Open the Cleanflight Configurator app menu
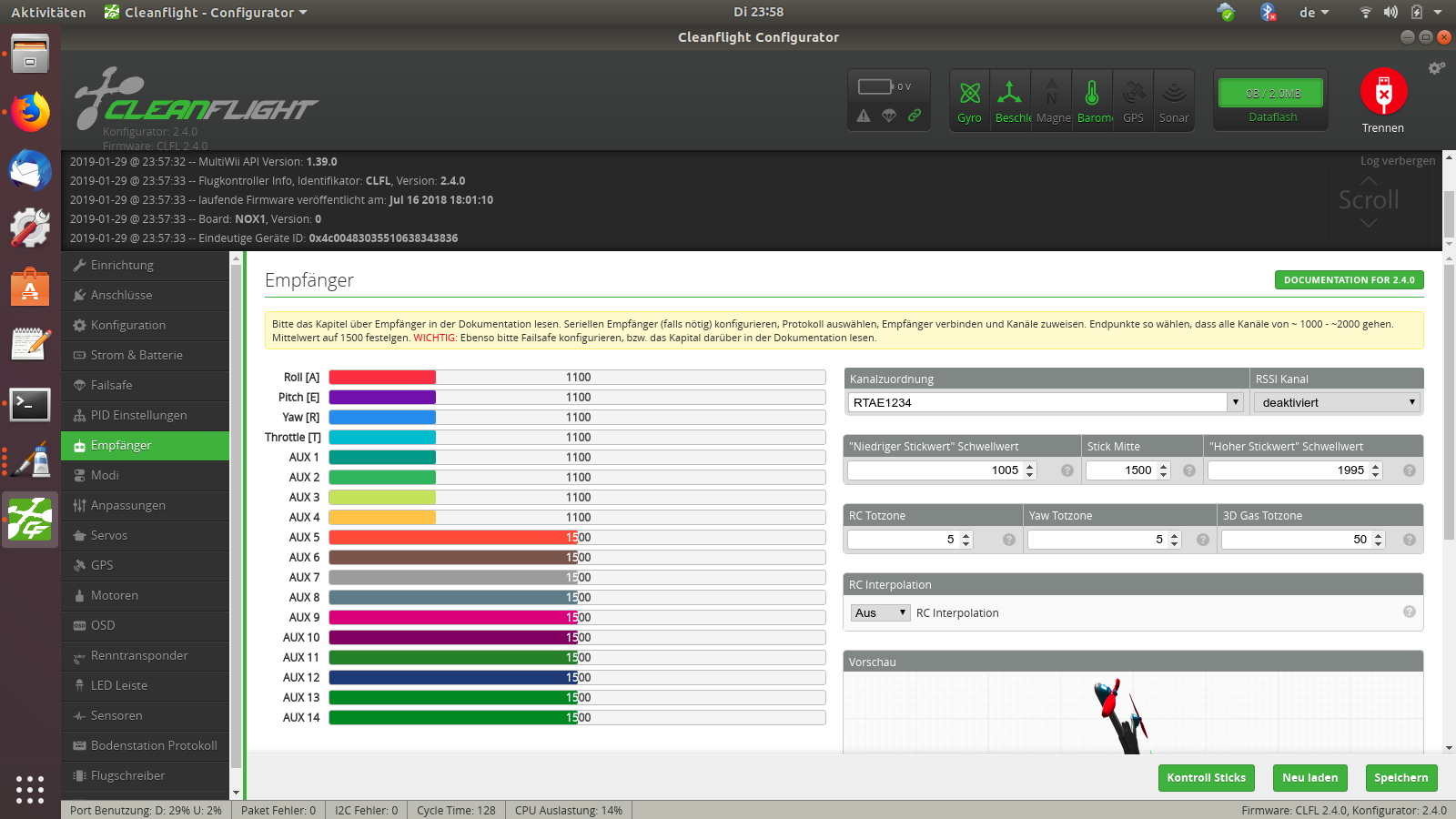Screen dimensions: 1456x819 [x=206, y=12]
